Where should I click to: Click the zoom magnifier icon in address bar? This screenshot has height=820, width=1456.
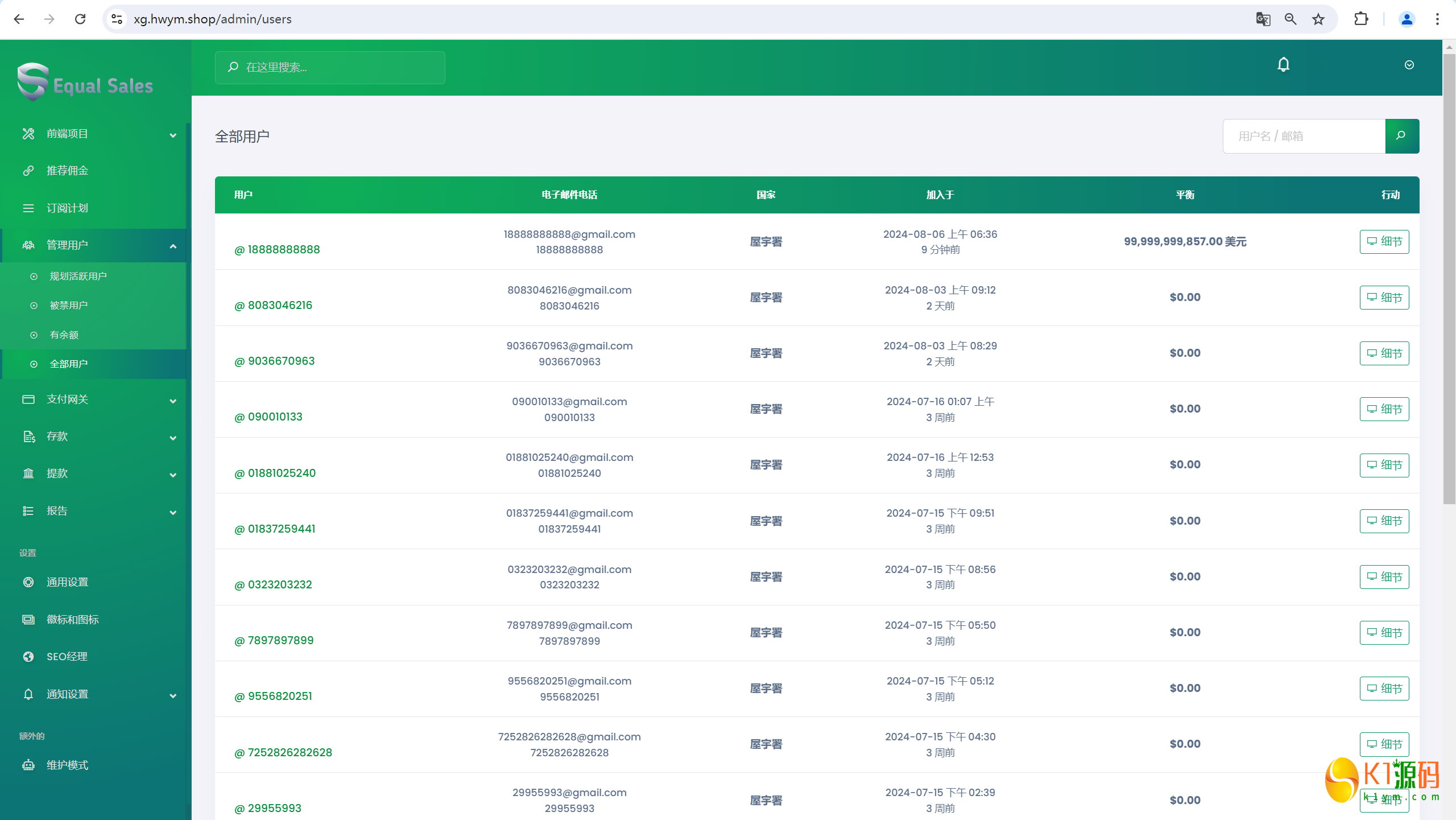pyautogui.click(x=1290, y=19)
